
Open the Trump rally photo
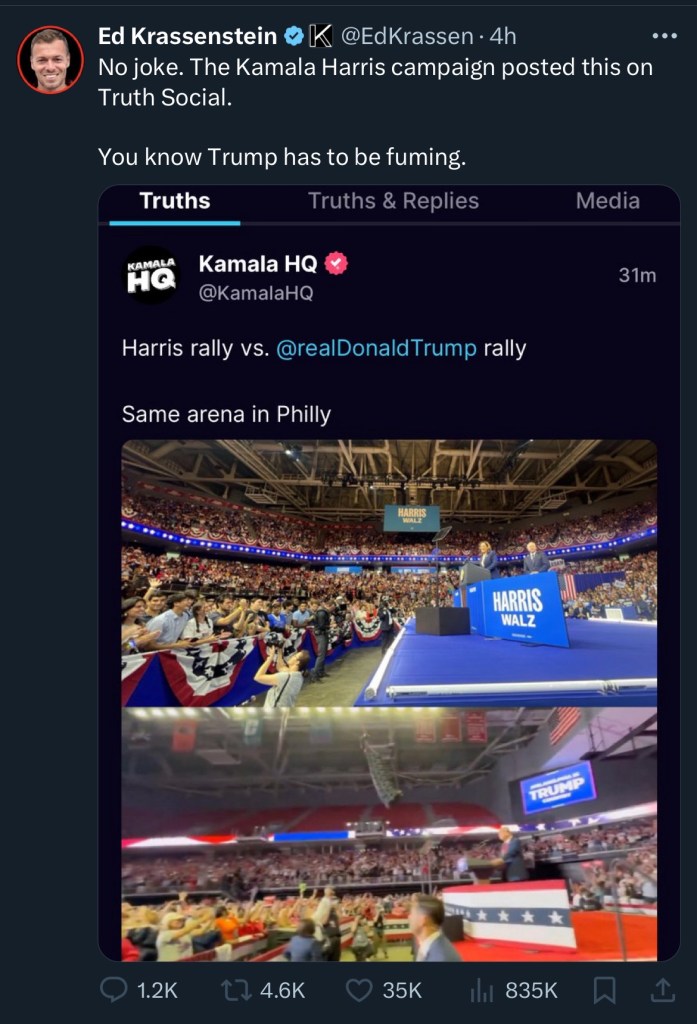pyautogui.click(x=389, y=834)
